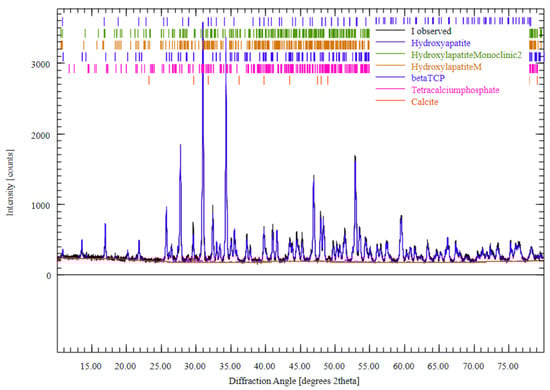Screen dimensions: 550x390
Task: Click the orange line swatch for HydroxylapatiteM
Action: pyautogui.click(x=390, y=66)
